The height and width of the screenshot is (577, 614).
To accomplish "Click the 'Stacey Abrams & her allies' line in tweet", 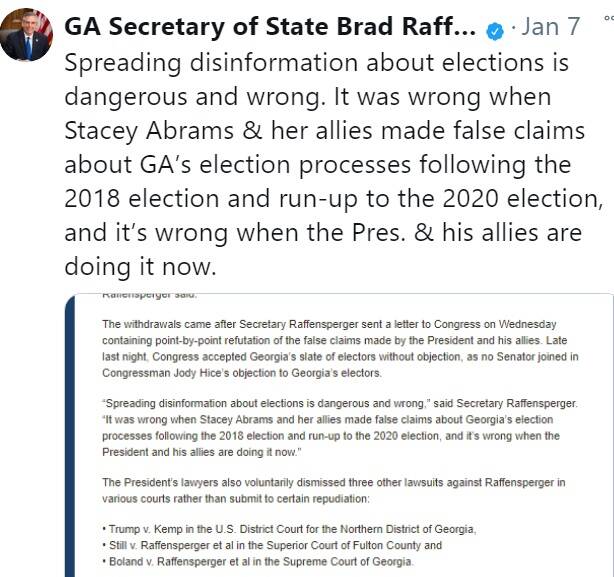I will coord(324,130).
